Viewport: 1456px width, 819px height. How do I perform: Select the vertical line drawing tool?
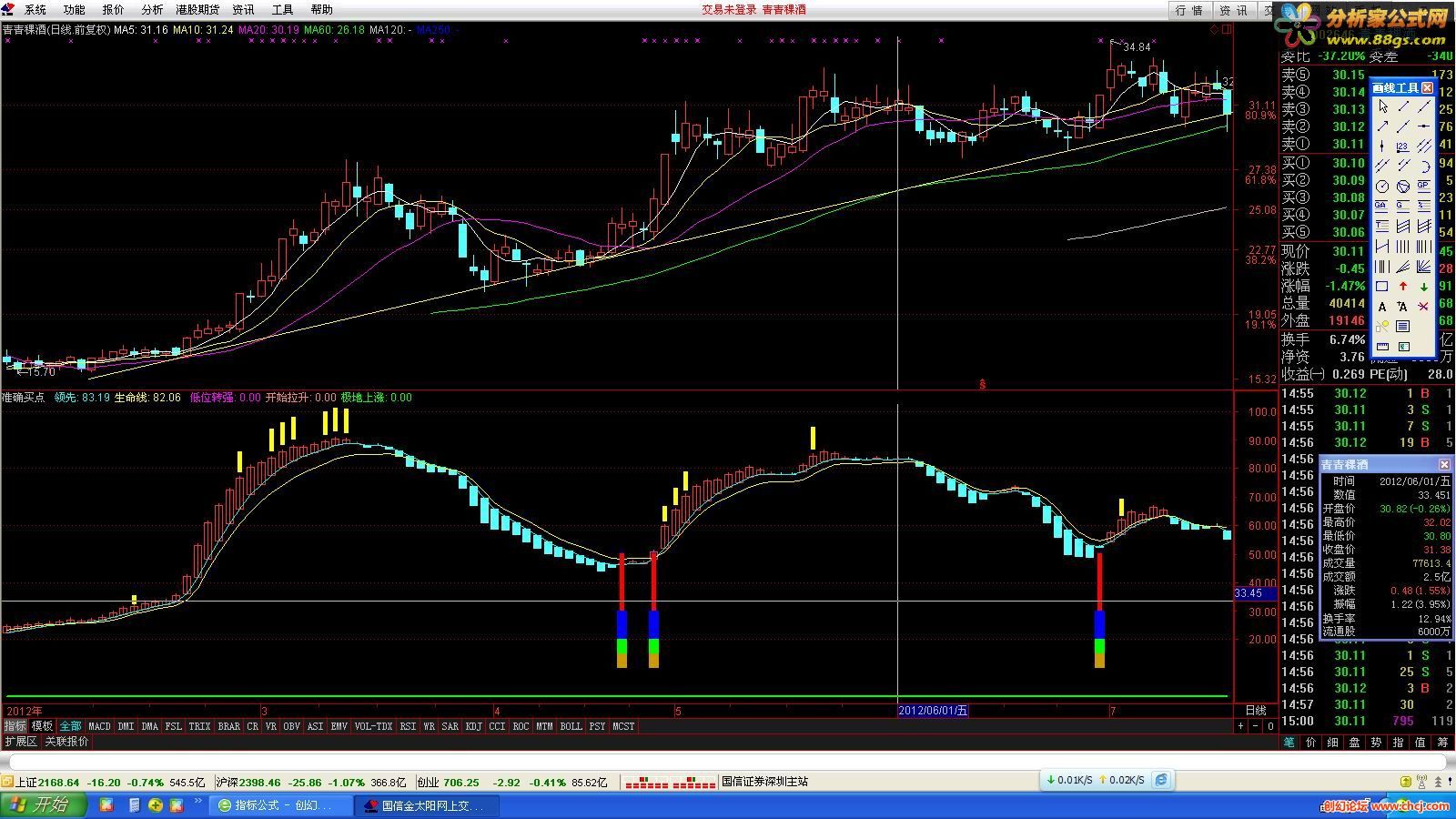tap(1383, 147)
